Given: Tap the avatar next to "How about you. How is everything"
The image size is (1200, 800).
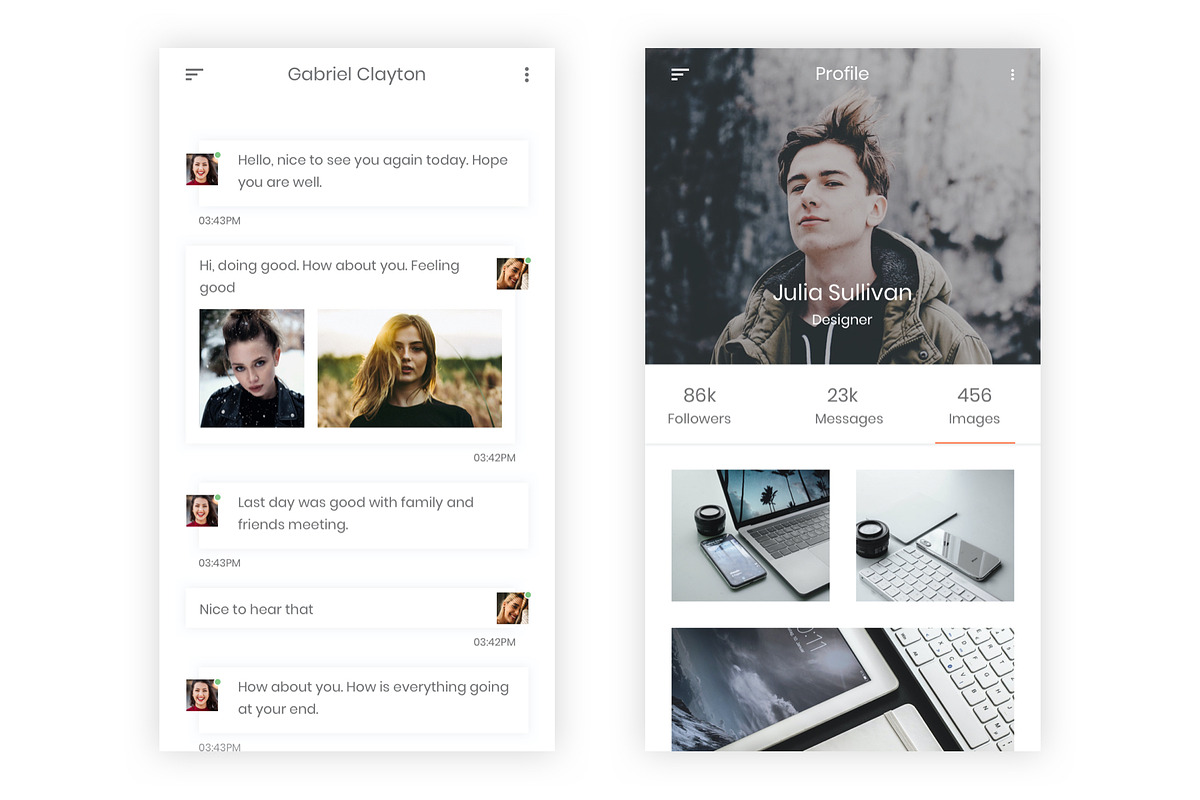Looking at the screenshot, I should (202, 695).
